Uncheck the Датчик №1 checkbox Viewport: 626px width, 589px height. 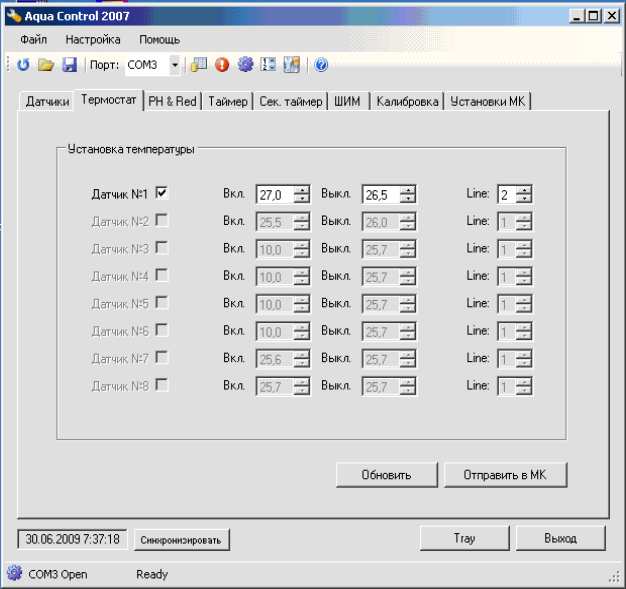tap(161, 194)
